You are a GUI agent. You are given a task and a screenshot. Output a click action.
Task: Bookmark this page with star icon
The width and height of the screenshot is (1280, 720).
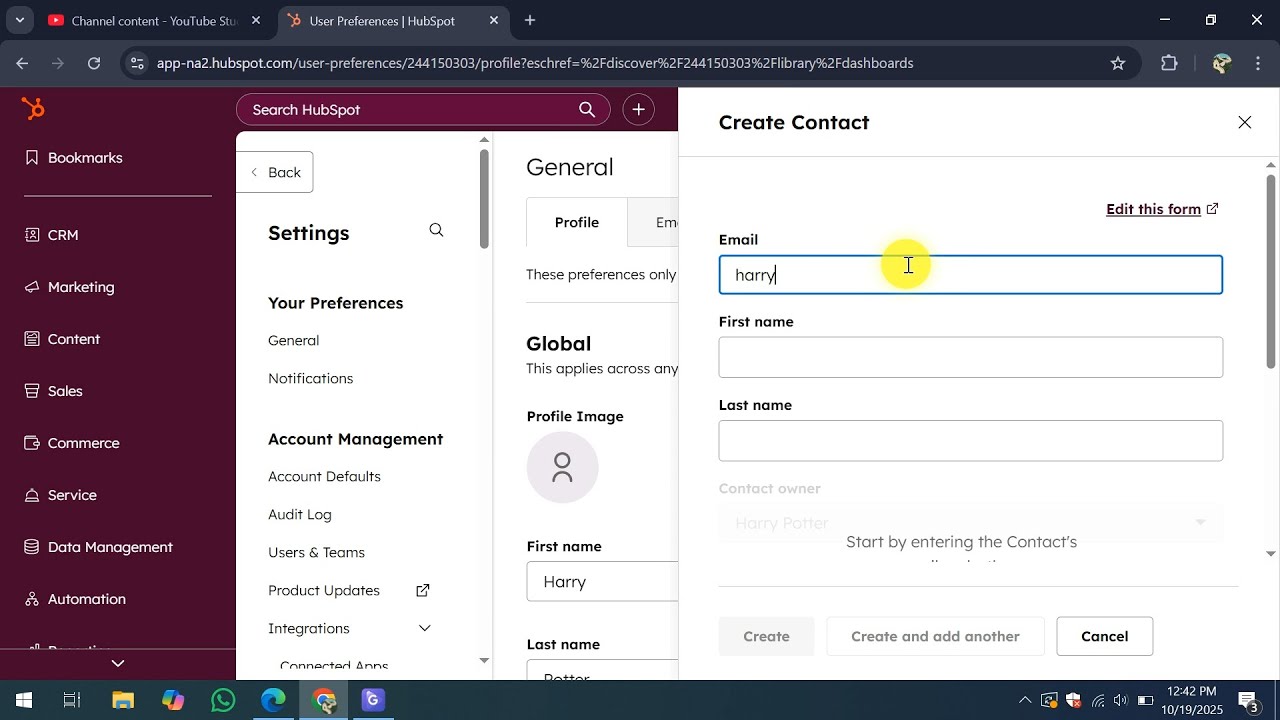[x=1118, y=63]
